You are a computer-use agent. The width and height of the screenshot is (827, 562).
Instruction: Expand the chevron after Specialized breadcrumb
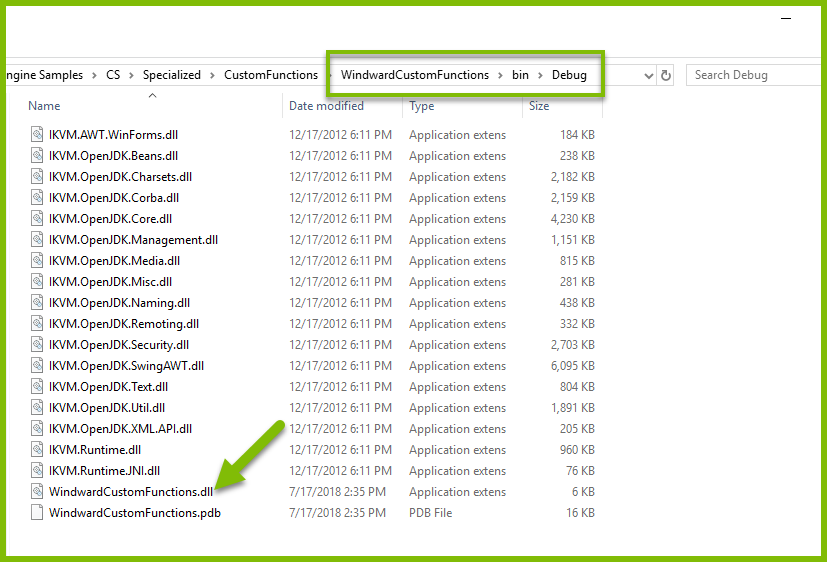click(x=212, y=75)
